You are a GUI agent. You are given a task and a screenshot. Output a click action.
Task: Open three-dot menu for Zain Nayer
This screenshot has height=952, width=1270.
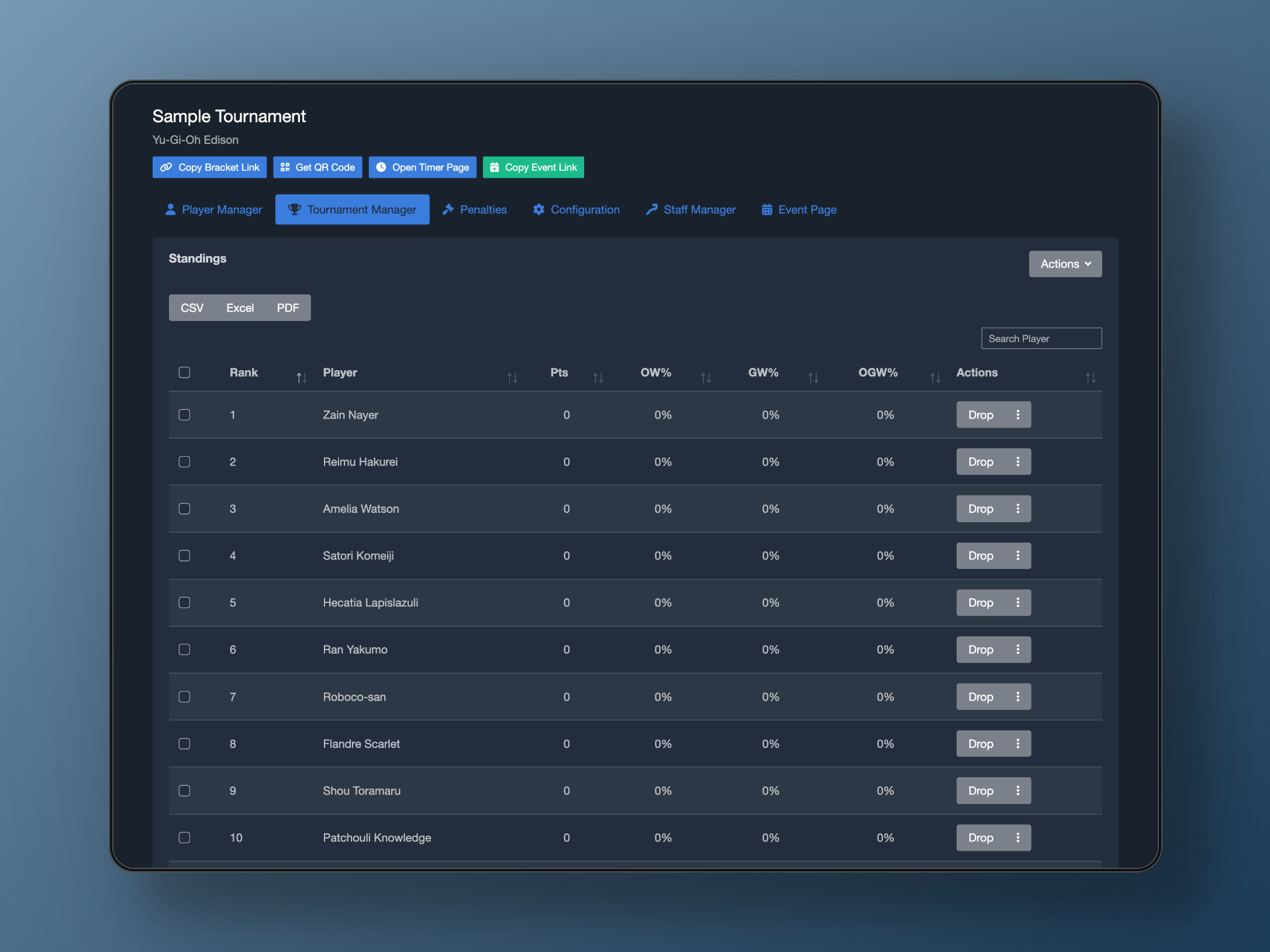click(x=1018, y=415)
